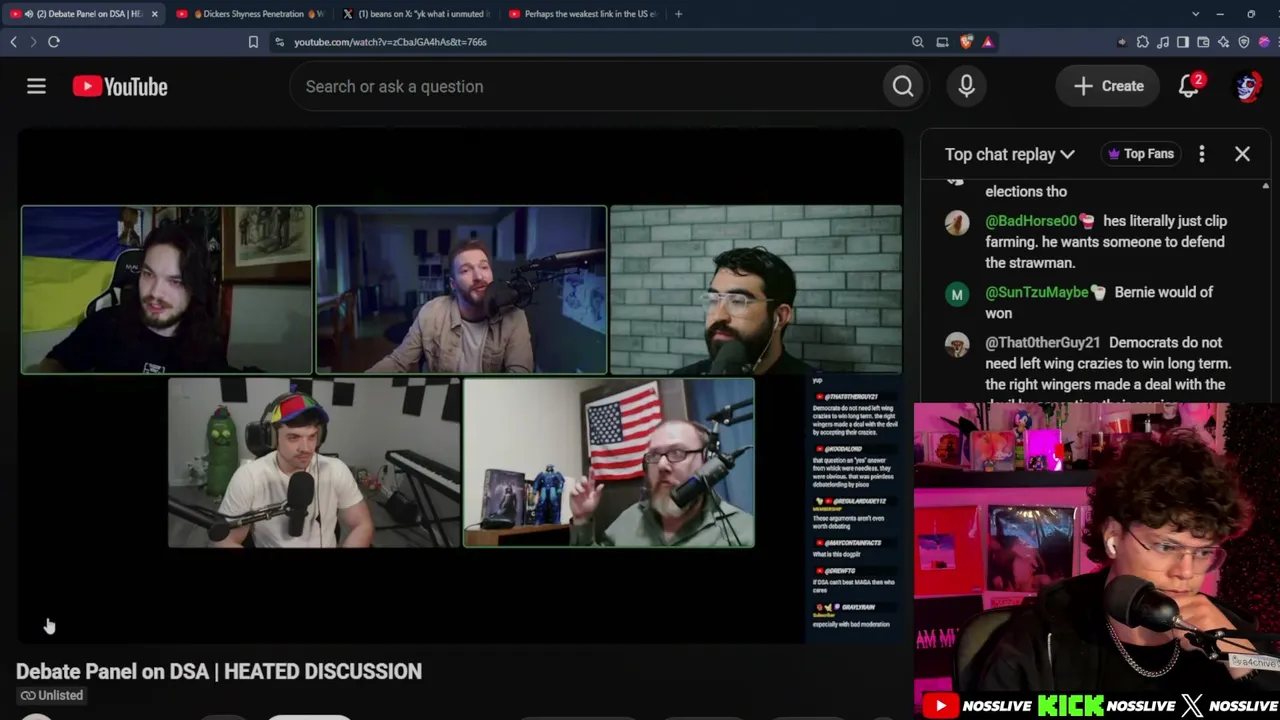Viewport: 1280px width, 720px height.
Task: Switch to the Perhaps the weakest link tab
Action: (x=582, y=14)
